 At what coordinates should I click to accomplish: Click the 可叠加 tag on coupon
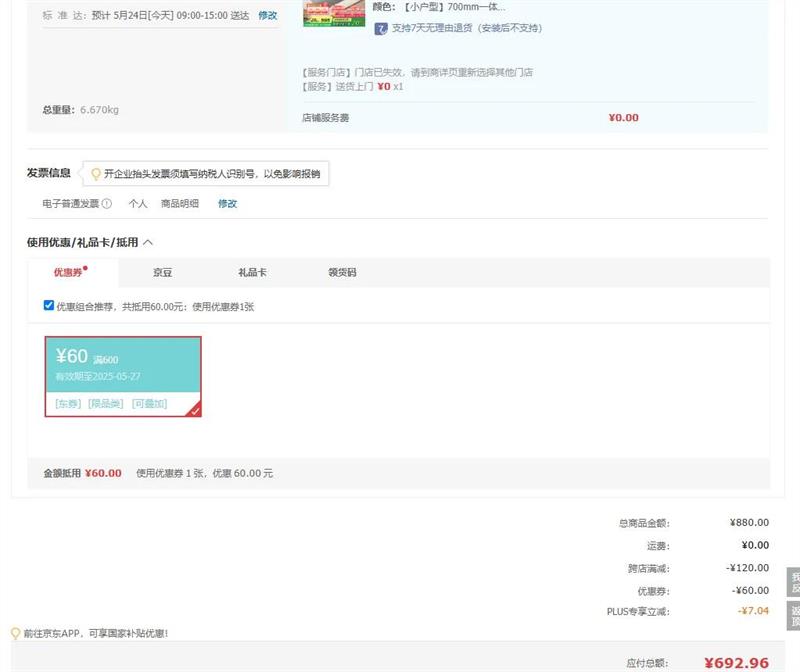click(149, 404)
